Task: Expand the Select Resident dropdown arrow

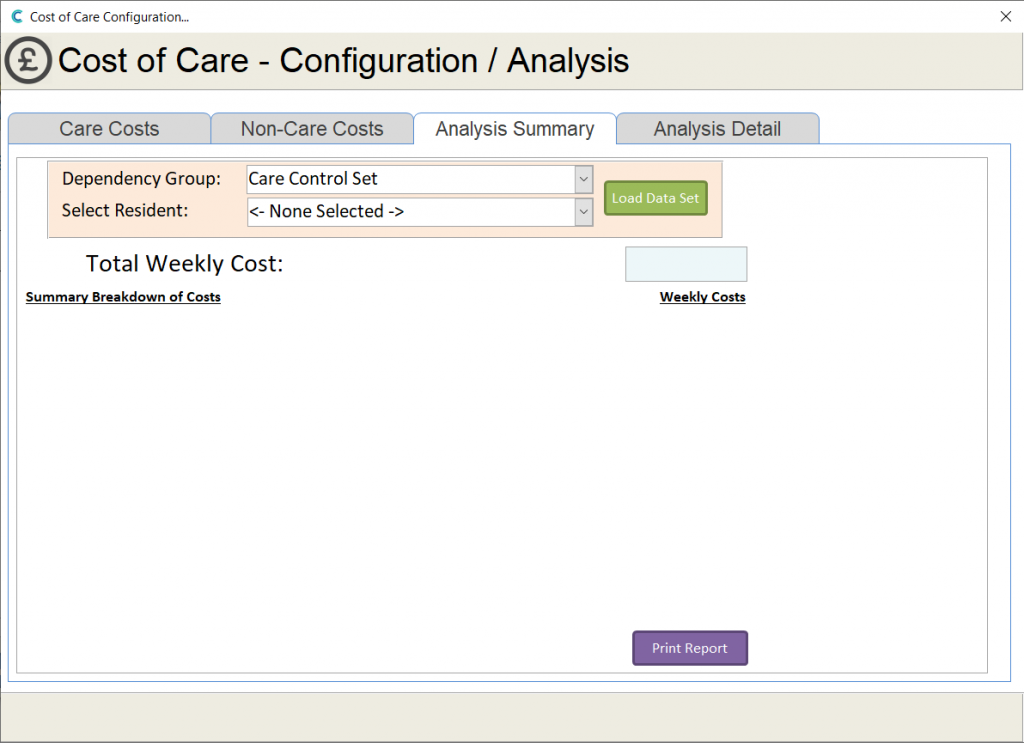Action: tap(584, 212)
